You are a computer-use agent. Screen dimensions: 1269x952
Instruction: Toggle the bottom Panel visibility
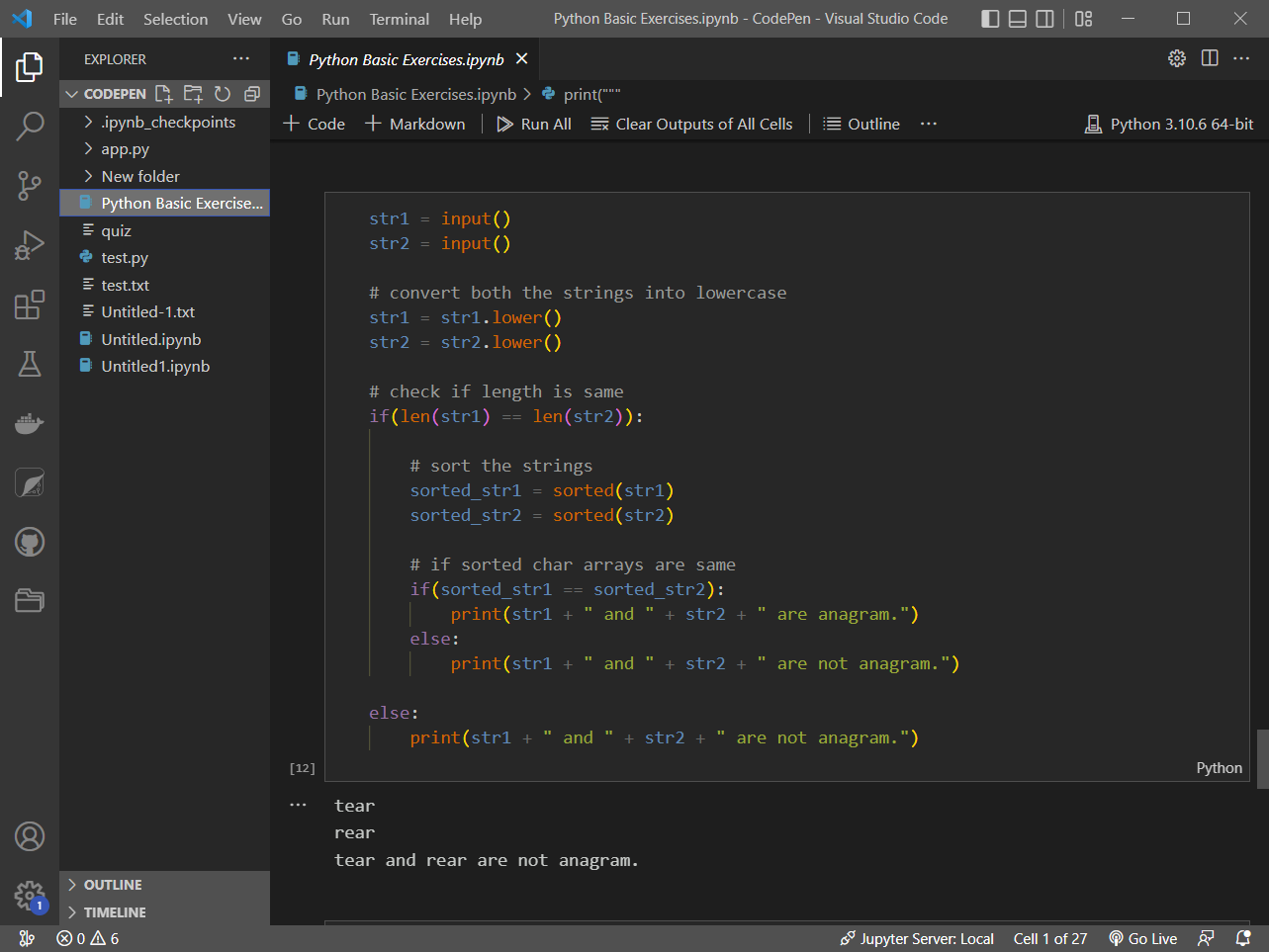(x=1016, y=18)
